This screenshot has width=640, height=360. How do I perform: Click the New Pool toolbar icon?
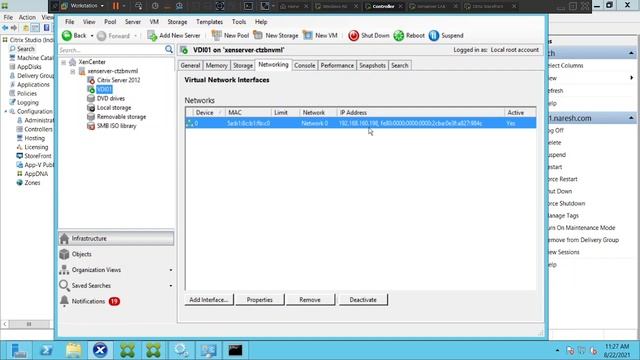[216, 36]
